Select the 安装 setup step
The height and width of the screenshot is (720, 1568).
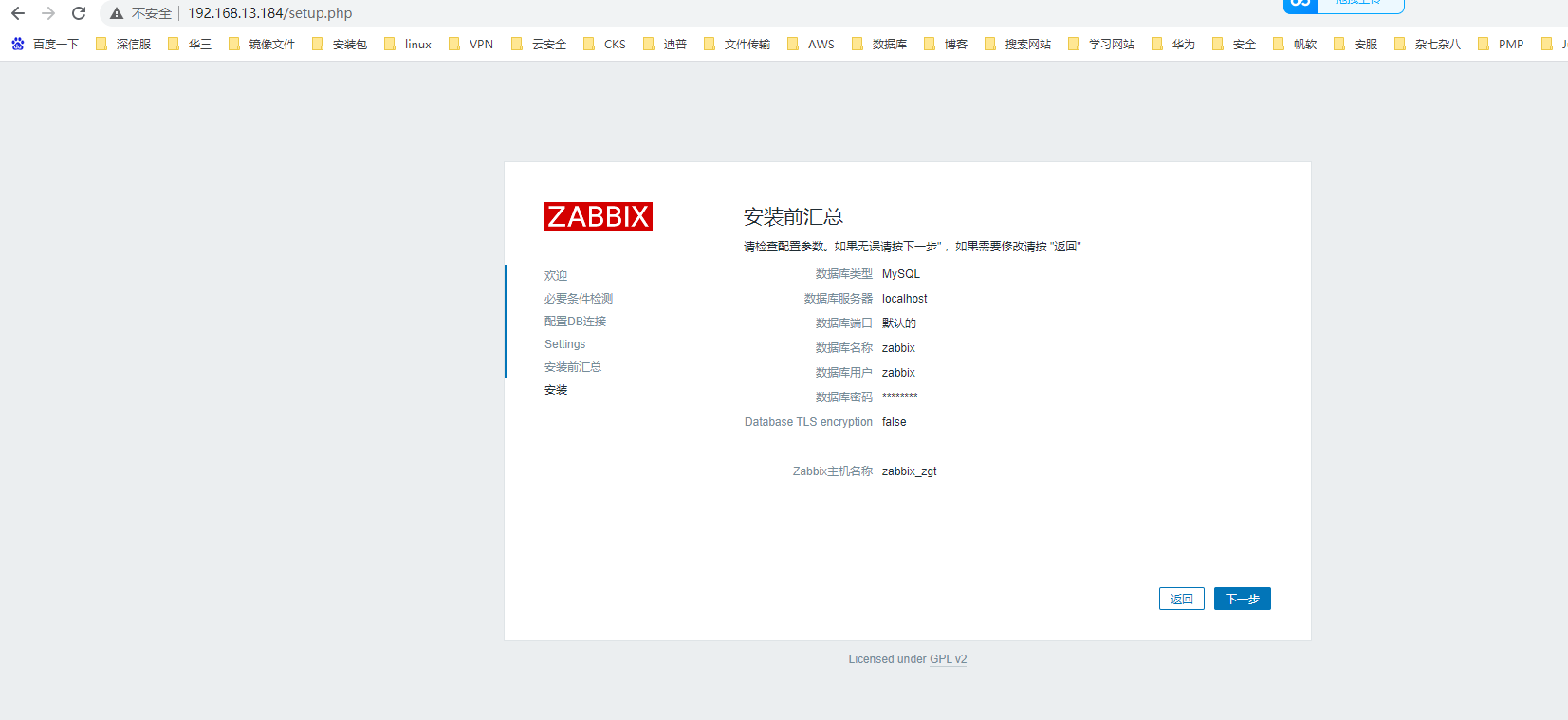(x=556, y=390)
